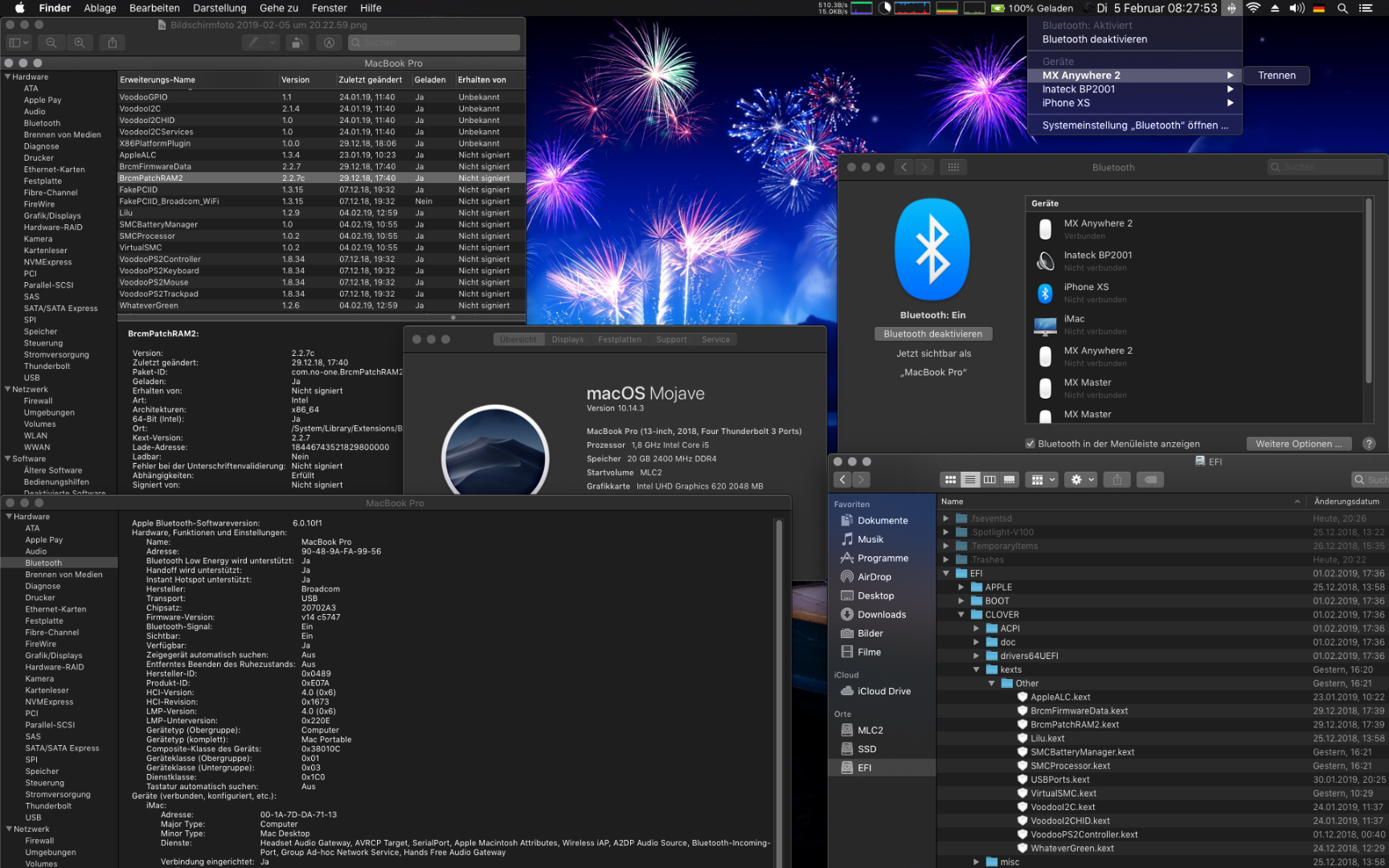Open the Preview sidebar view dropdown
1389x868 pixels.
click(18, 43)
